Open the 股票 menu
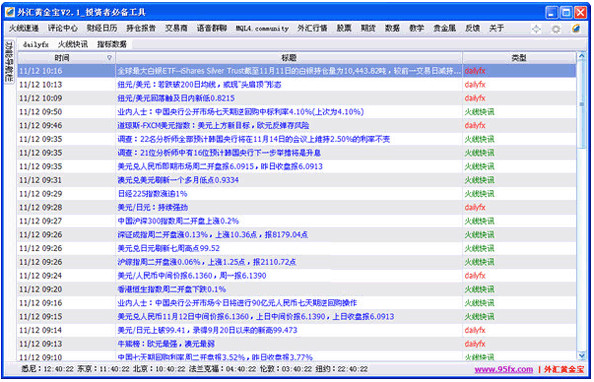This screenshot has height=382, width=594. [x=344, y=28]
